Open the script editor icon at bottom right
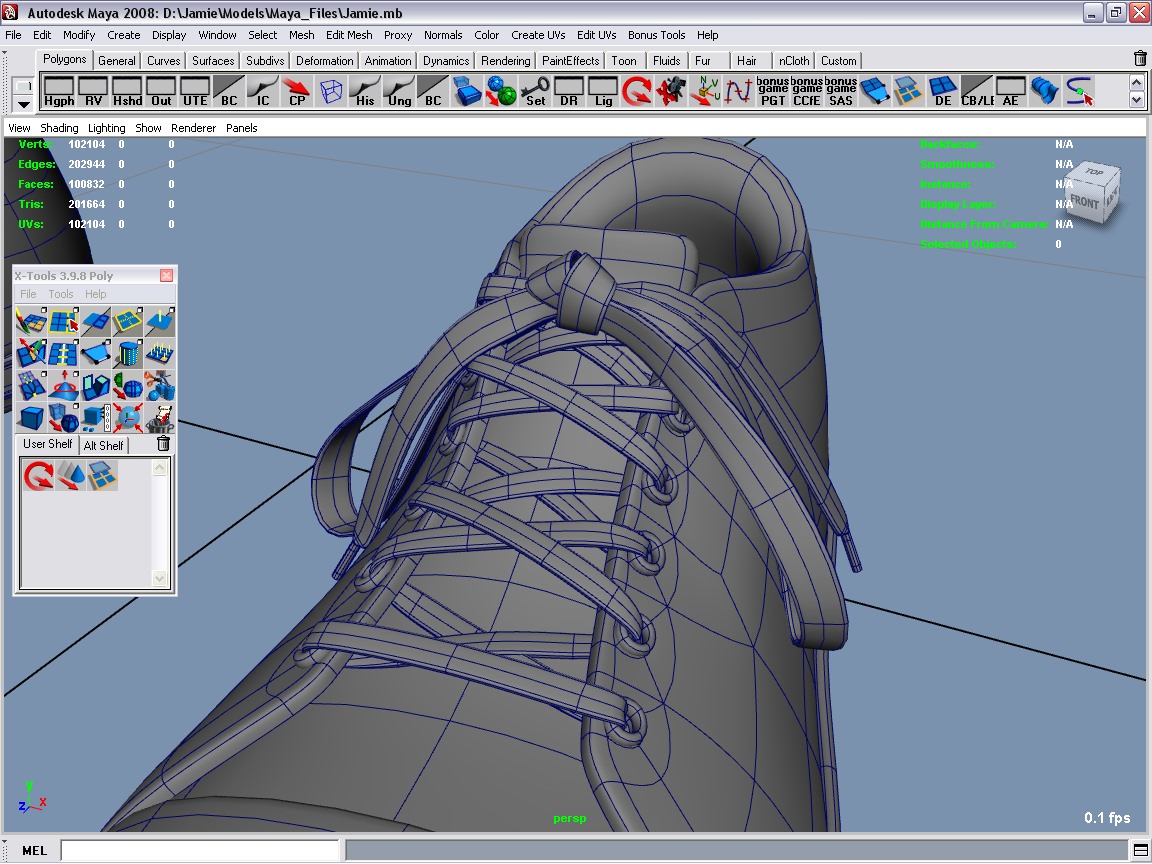The image size is (1152, 864). 1140,850
